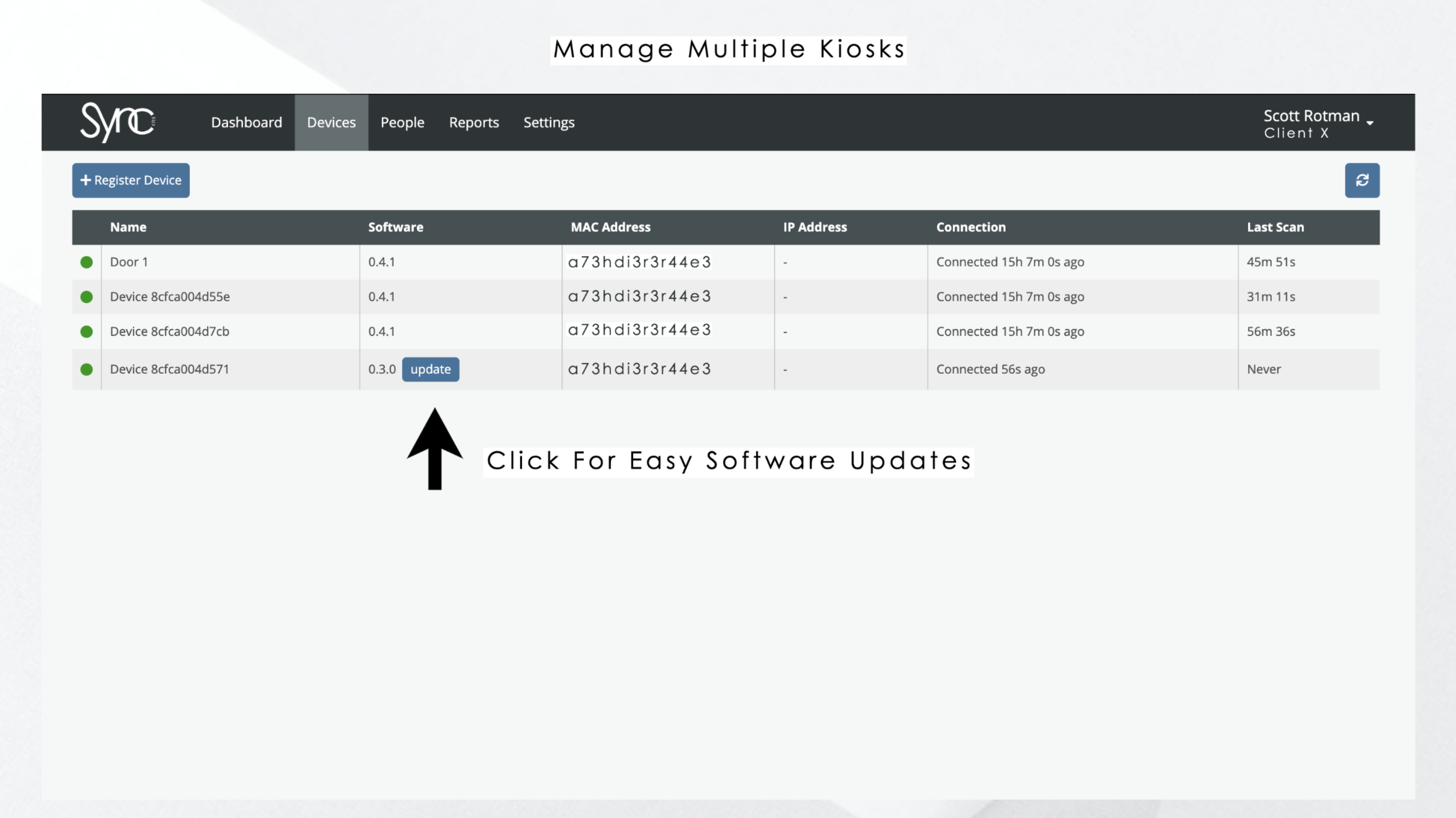Click MAC address in Device 8cfca004d571 row
Screen dimensions: 1456x818
pos(639,369)
